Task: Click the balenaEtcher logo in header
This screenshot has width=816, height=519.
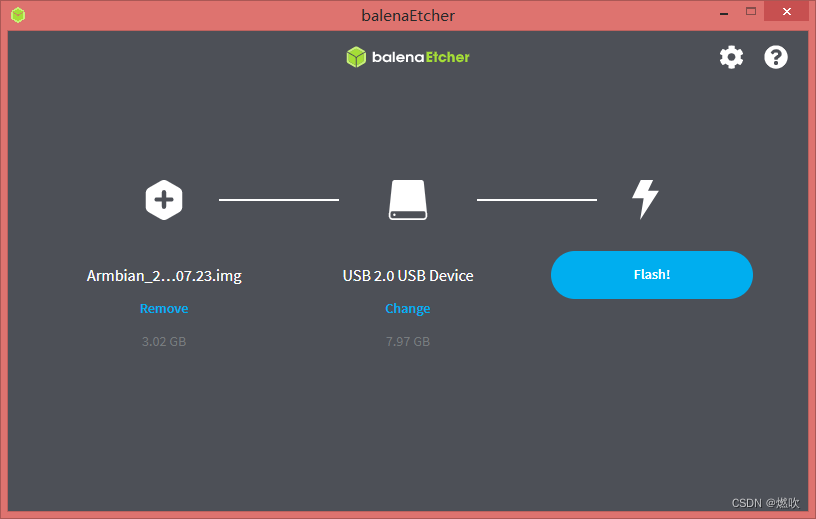Action: tap(408, 57)
